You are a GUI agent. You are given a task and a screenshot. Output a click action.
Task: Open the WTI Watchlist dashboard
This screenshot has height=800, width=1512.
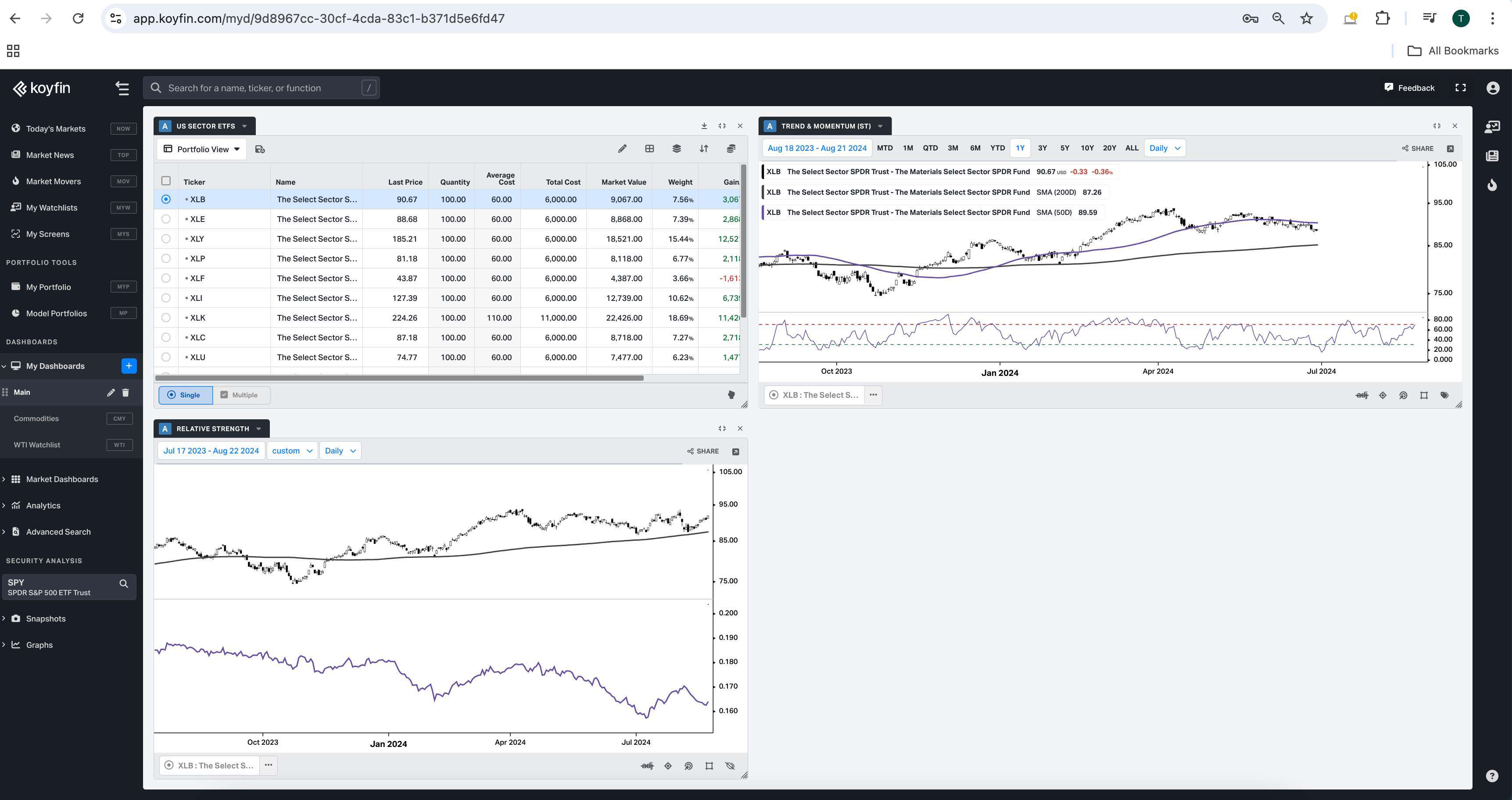[x=37, y=445]
